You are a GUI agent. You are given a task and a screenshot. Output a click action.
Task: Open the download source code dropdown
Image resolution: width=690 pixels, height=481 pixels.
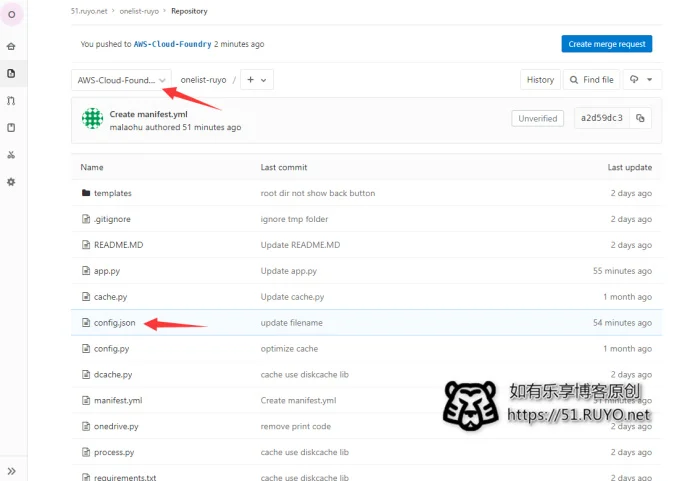coord(642,80)
